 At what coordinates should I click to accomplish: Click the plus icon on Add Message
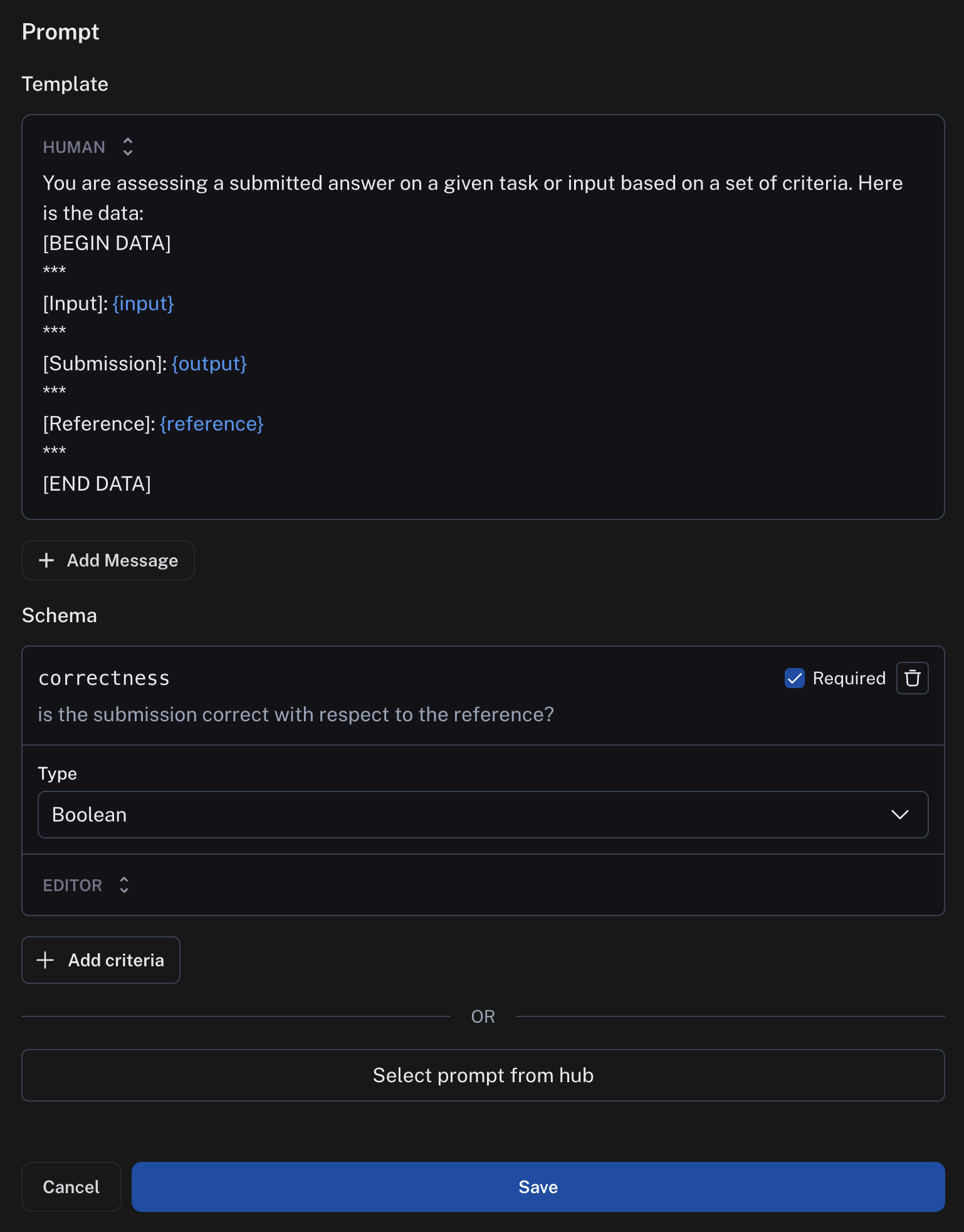coord(46,560)
